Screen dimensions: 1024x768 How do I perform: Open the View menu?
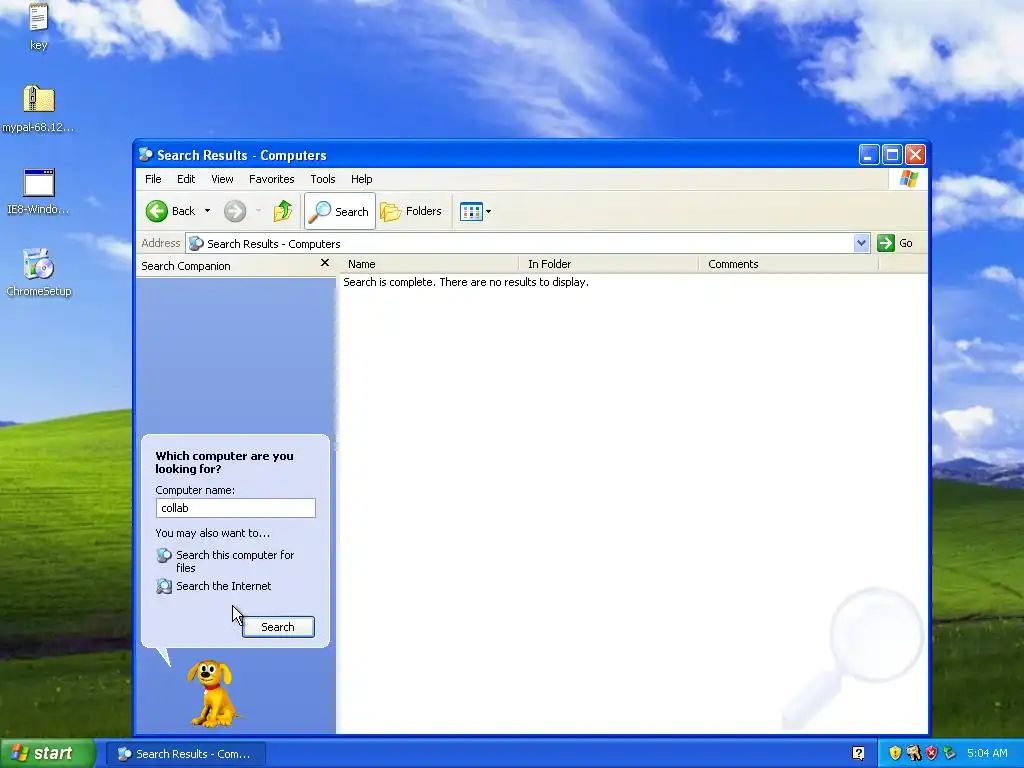[x=222, y=179]
